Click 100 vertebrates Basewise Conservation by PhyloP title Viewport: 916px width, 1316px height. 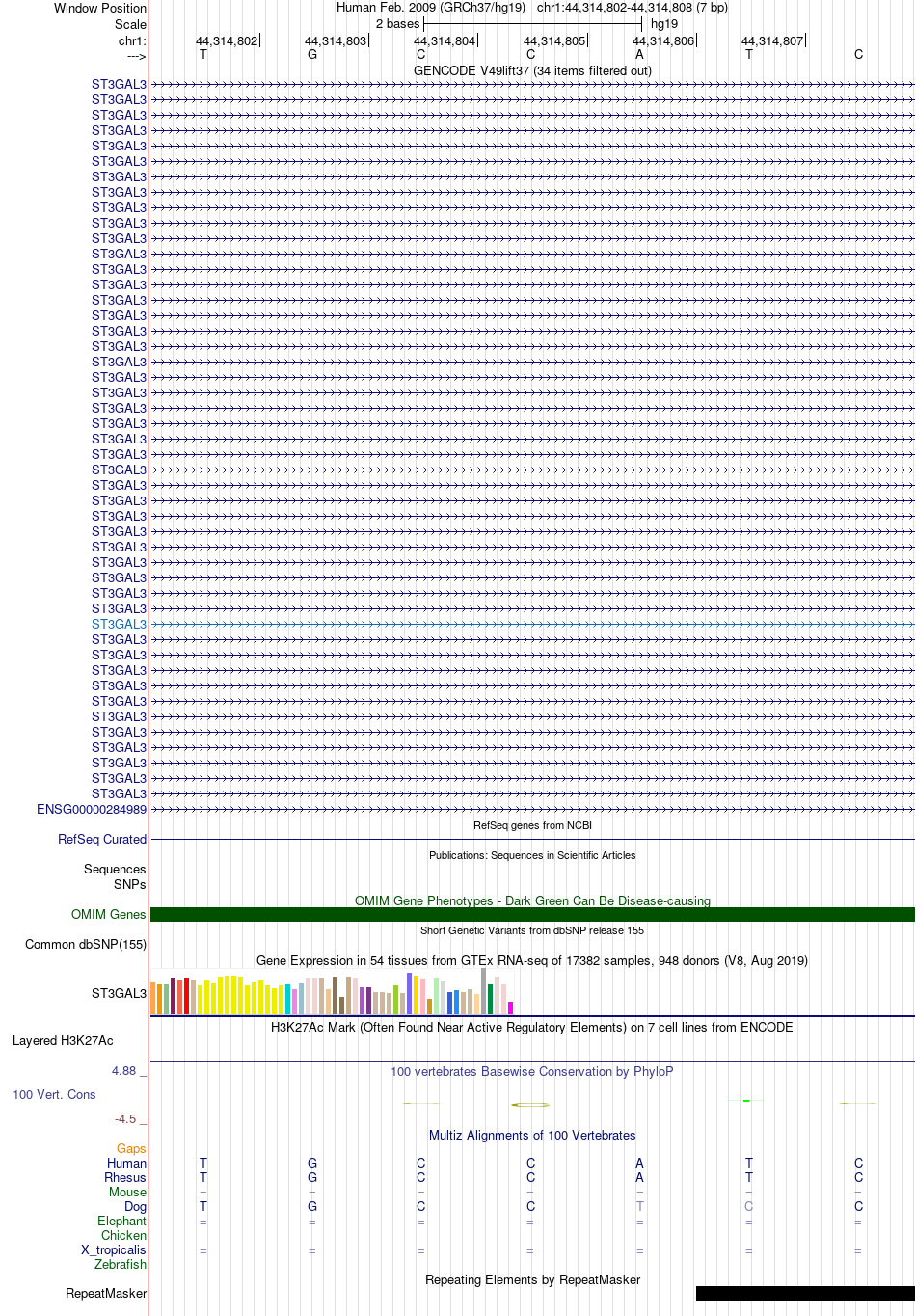click(x=532, y=1071)
